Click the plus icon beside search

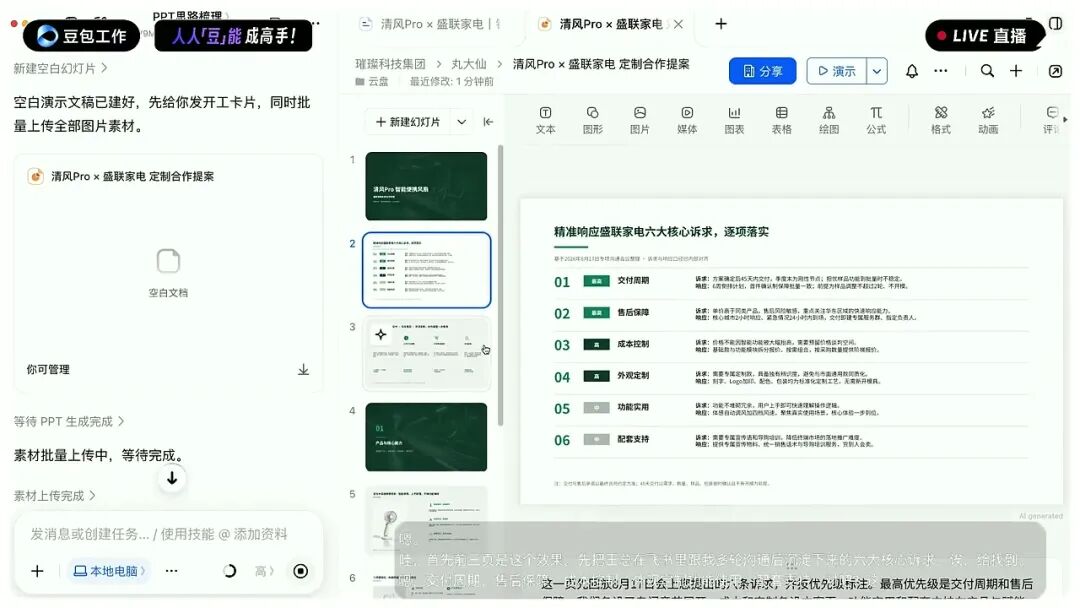tap(1016, 71)
